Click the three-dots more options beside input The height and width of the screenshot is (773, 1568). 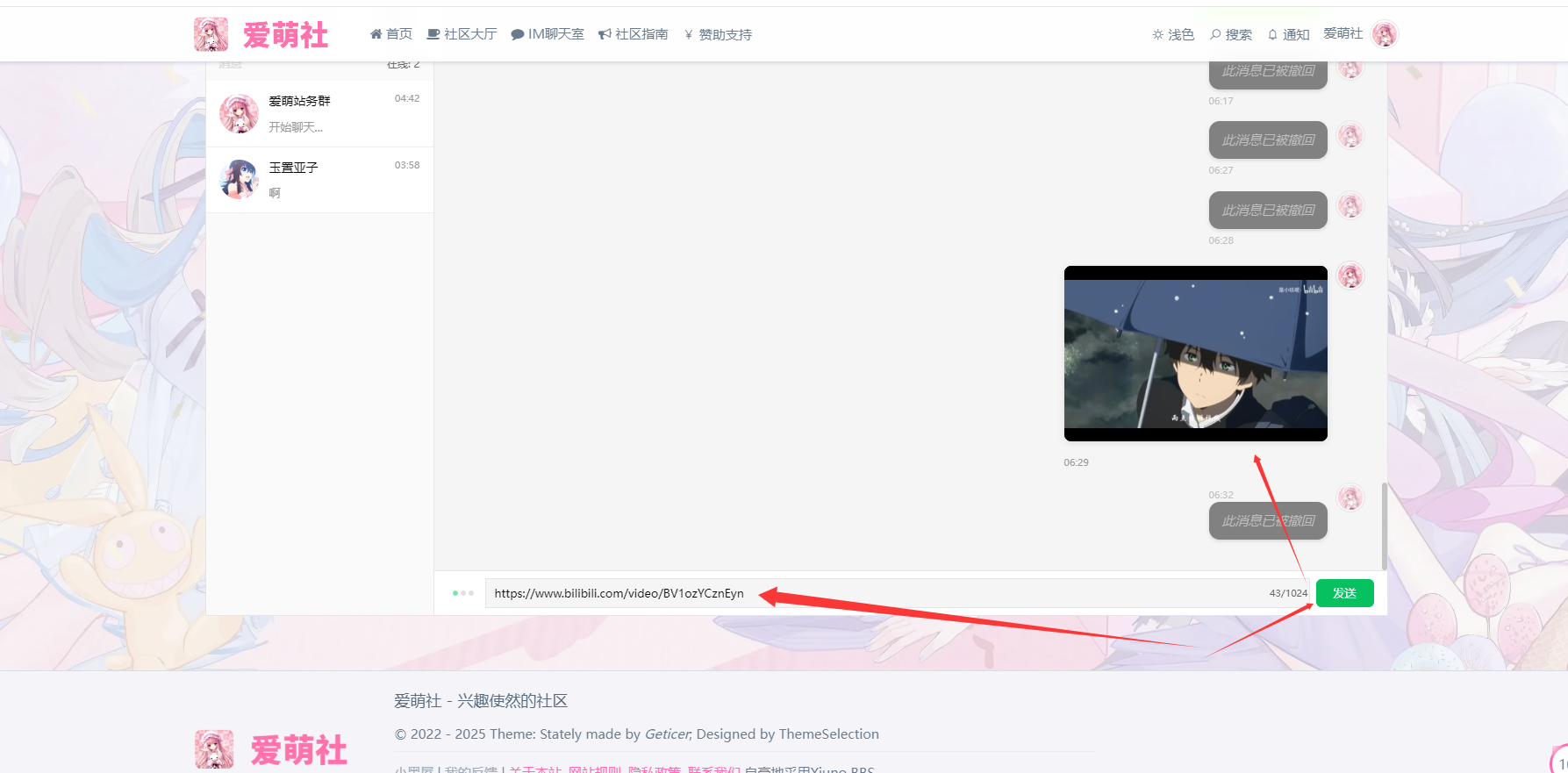pyautogui.click(x=462, y=593)
